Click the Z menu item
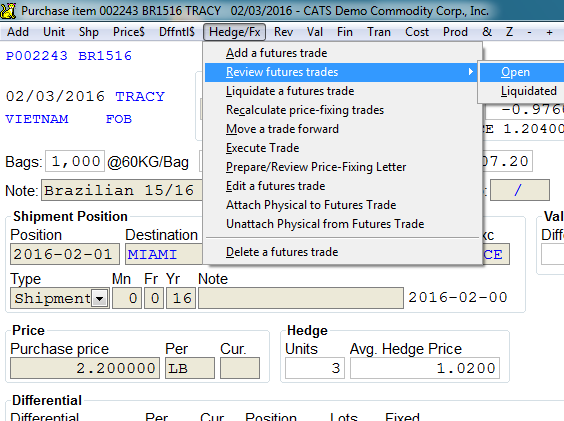 (x=509, y=32)
